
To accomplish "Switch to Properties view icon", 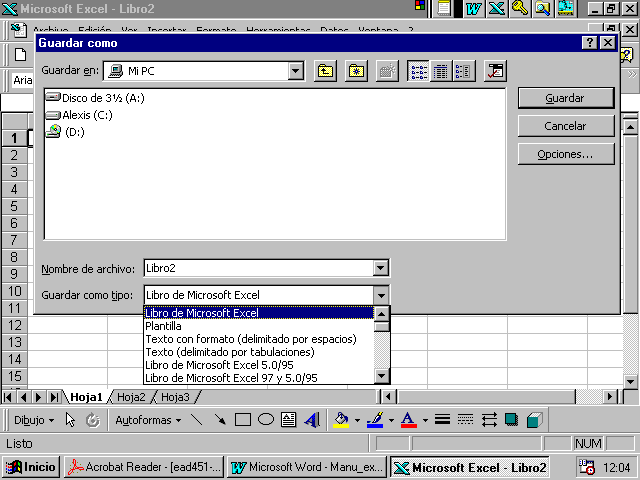I will click(x=464, y=71).
